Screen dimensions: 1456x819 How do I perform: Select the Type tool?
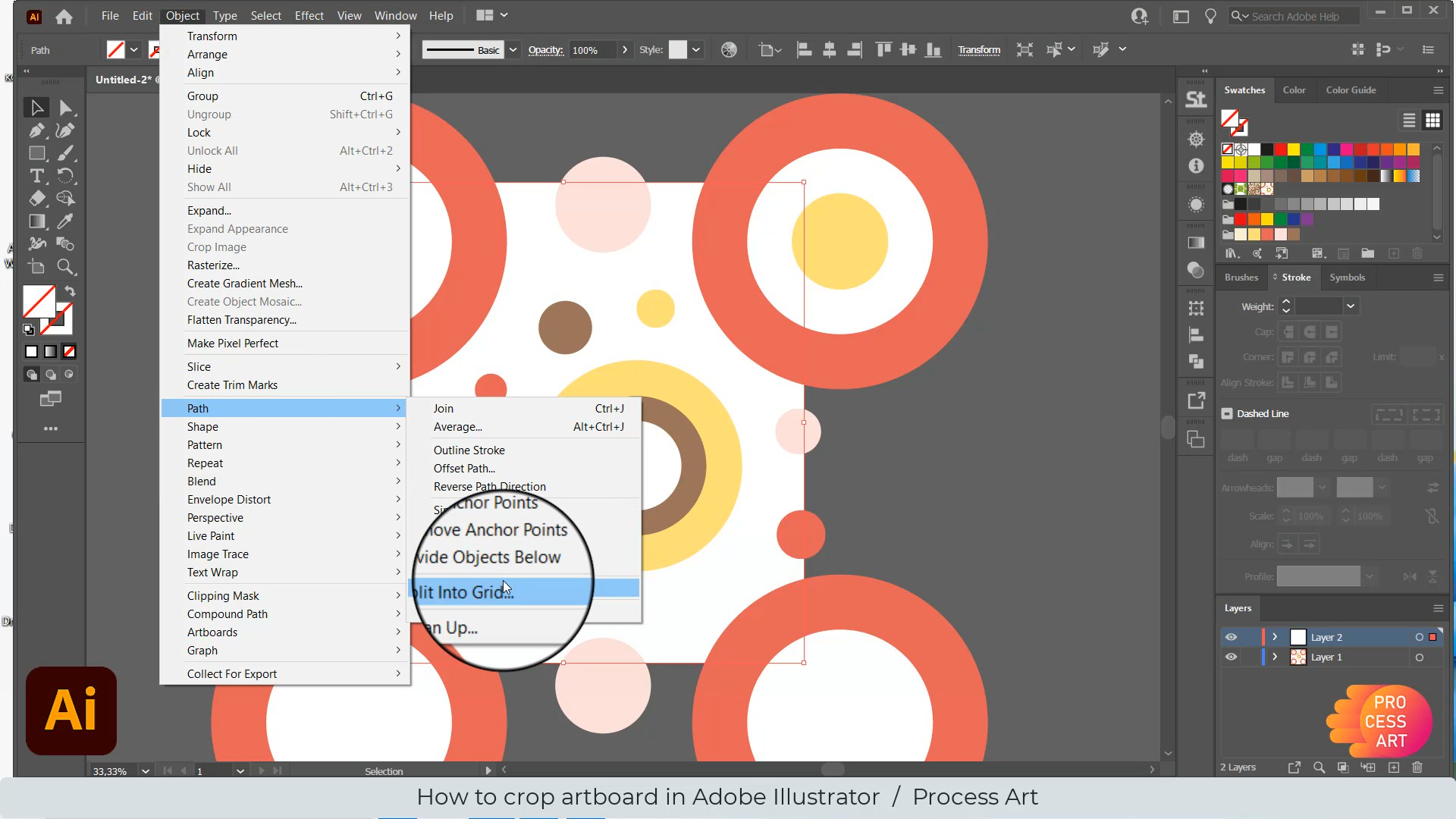[36, 176]
